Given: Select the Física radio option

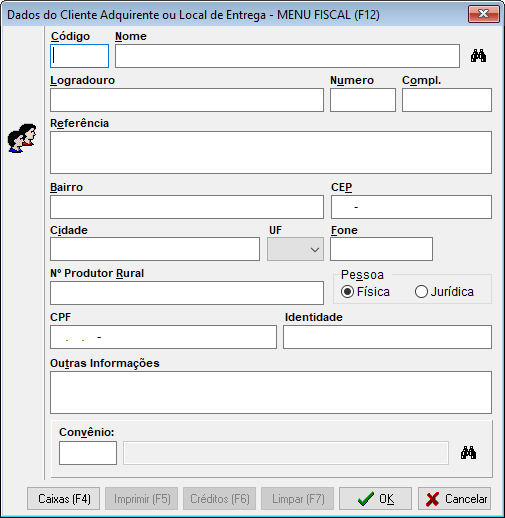Looking at the screenshot, I should (x=365, y=292).
